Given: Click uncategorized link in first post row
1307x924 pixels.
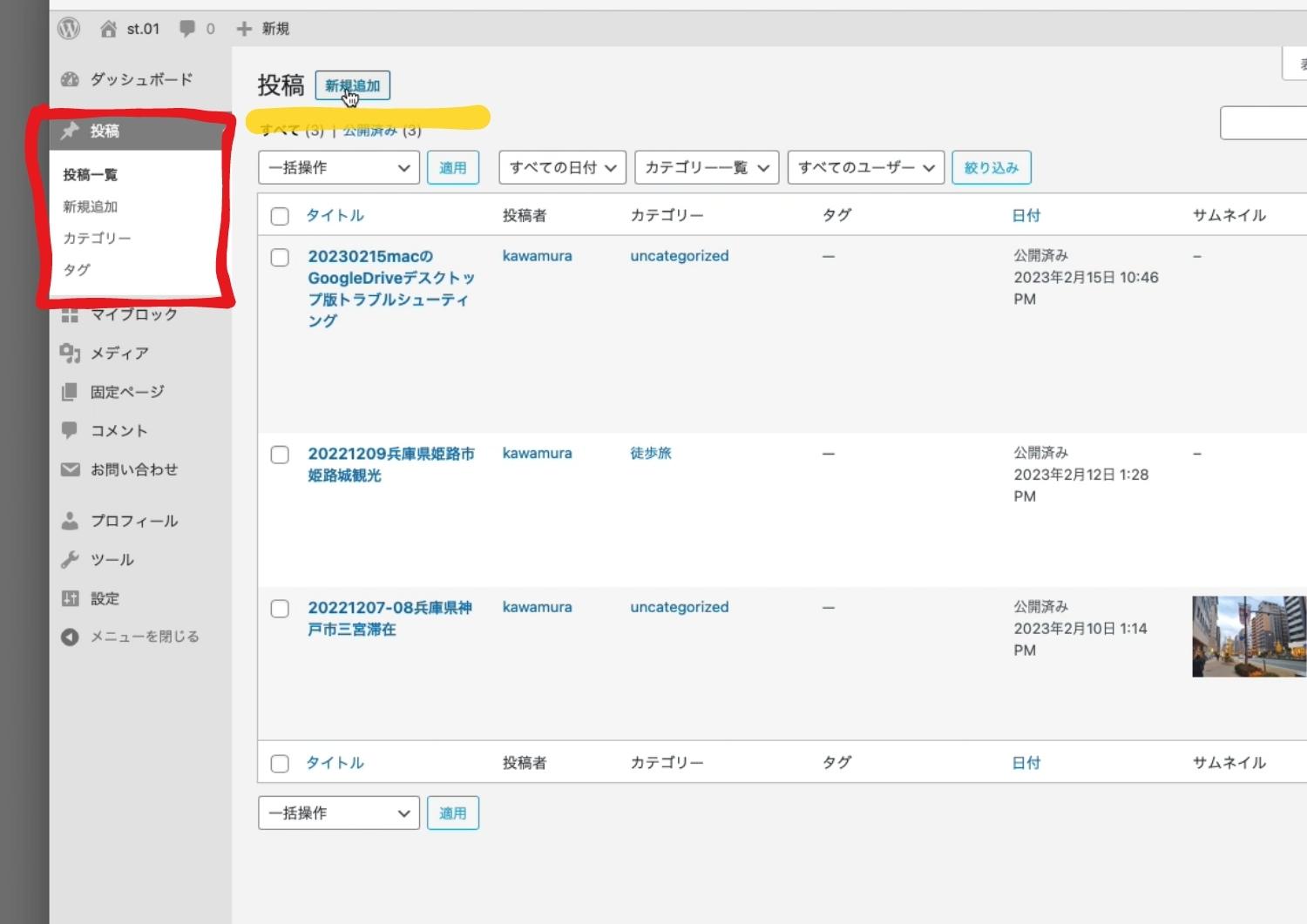Looking at the screenshot, I should tap(680, 256).
